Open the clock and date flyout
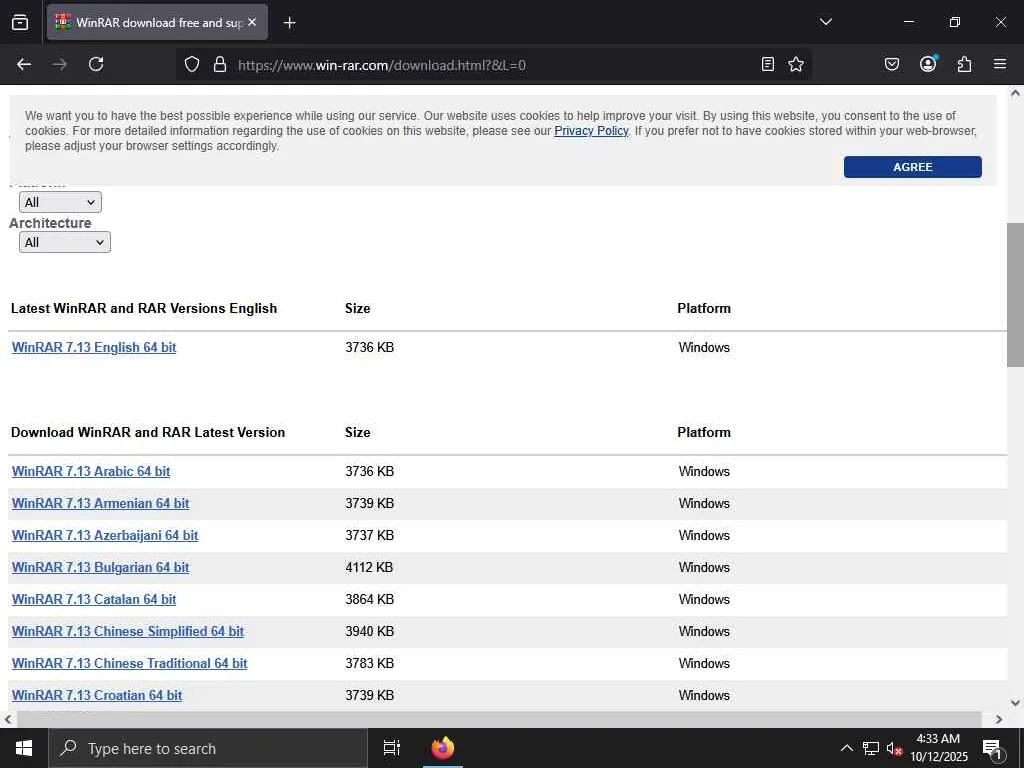 (939, 748)
